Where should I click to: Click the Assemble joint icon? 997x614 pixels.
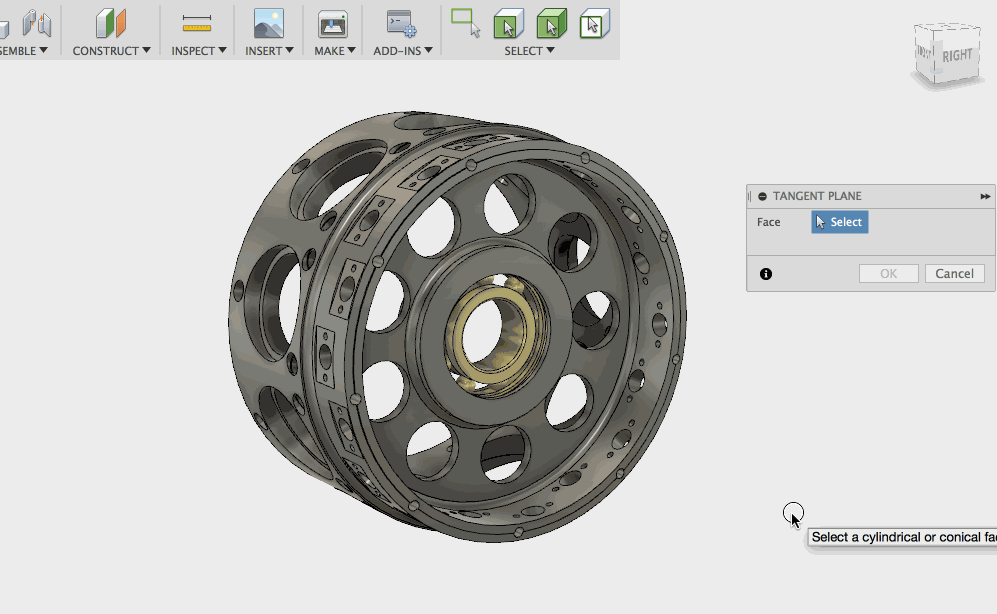[x=37, y=23]
